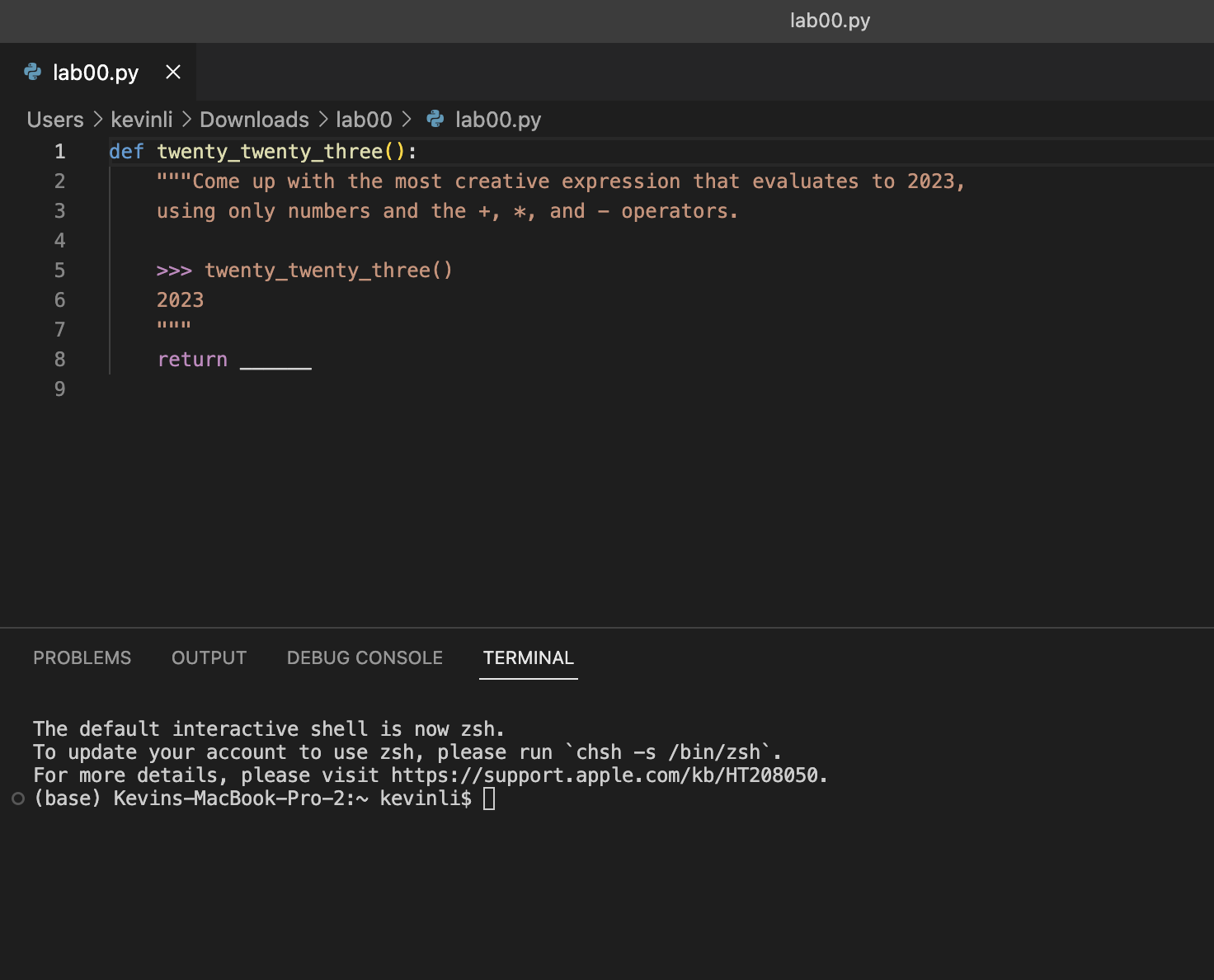
Task: Click the chevron right after Users breadcrumb
Action: tap(97, 120)
